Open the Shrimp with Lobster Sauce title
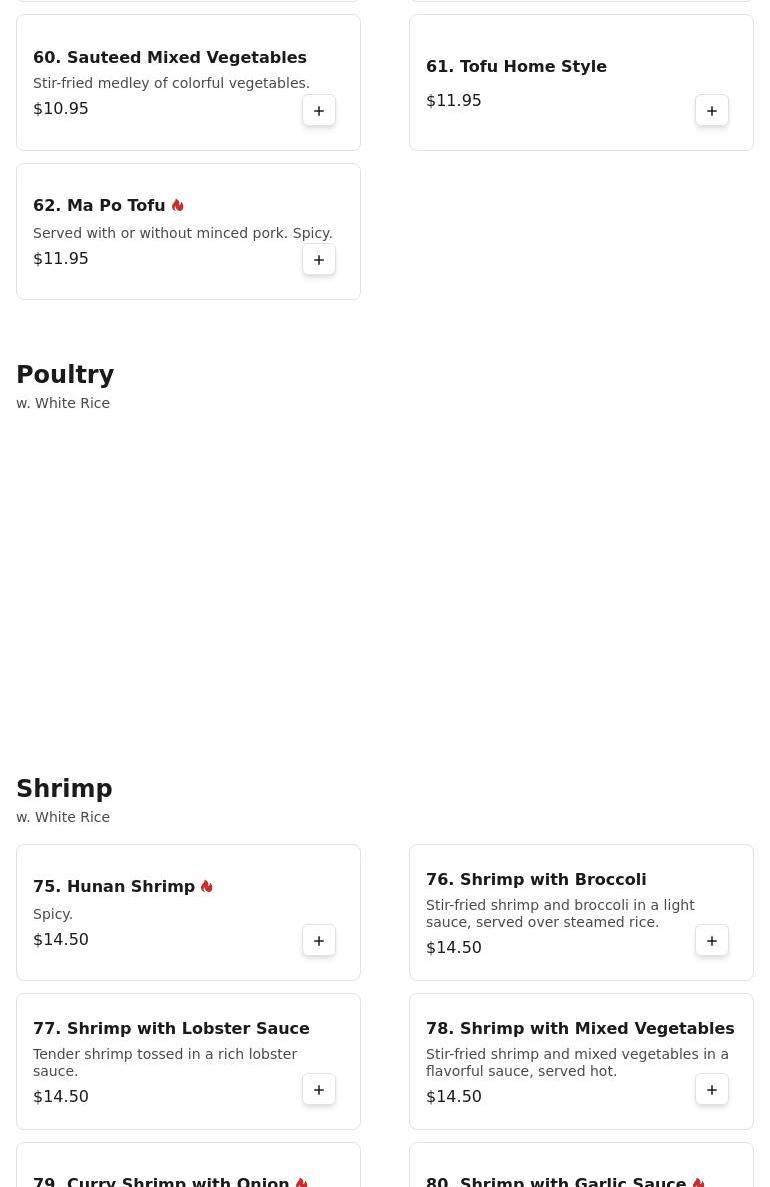This screenshot has height=1187, width=770. point(171,1029)
